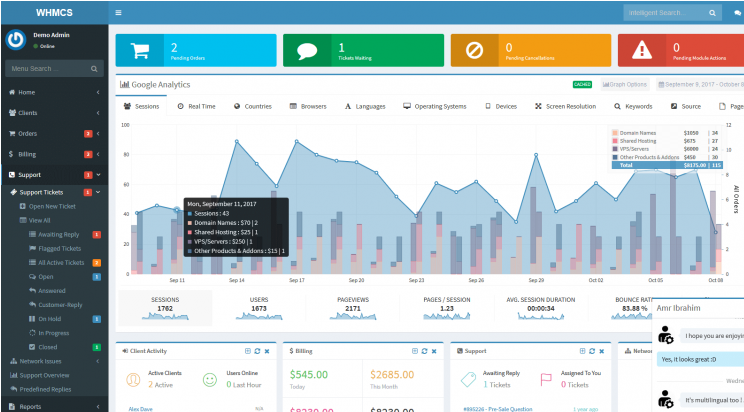
Task: Click the Menu Search magnifier icon
Action: tap(94, 69)
